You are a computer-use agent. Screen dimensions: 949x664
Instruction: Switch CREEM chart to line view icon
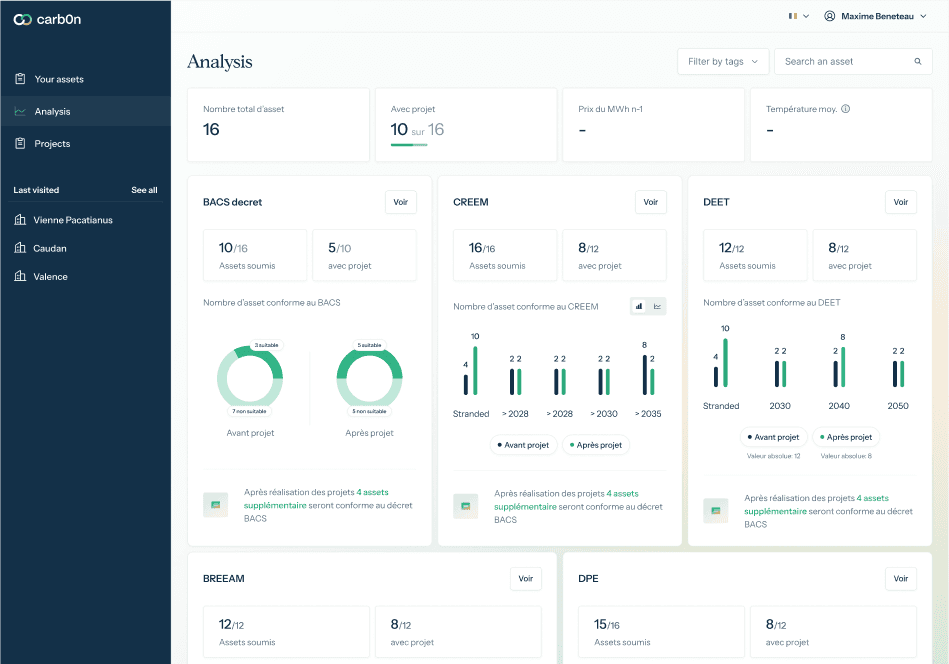(657, 306)
